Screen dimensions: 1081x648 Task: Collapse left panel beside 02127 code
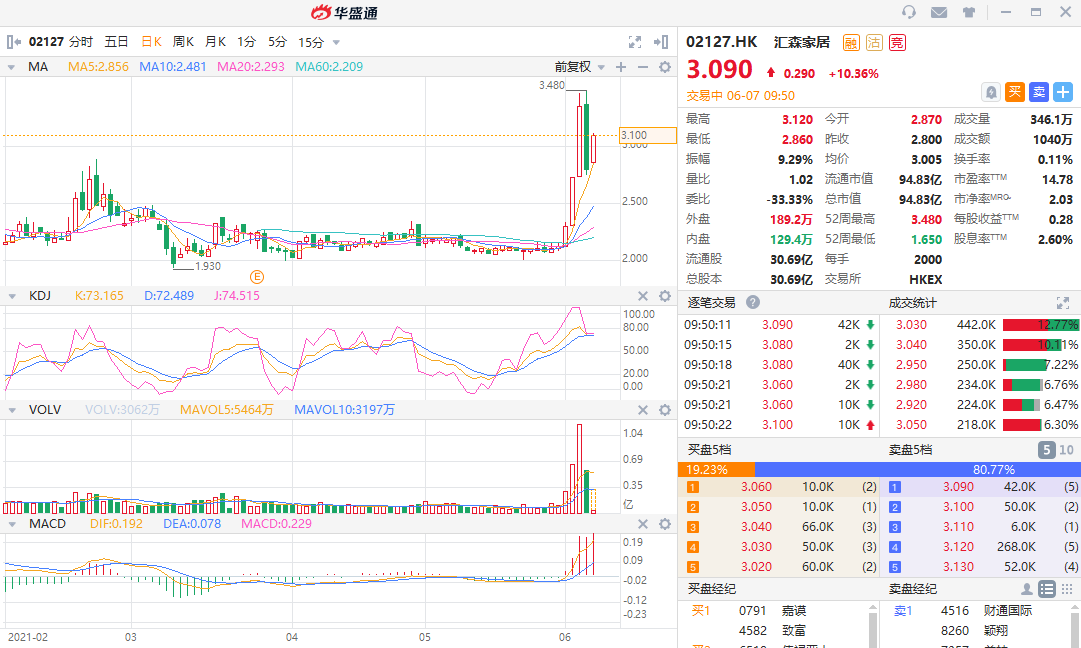(13, 42)
